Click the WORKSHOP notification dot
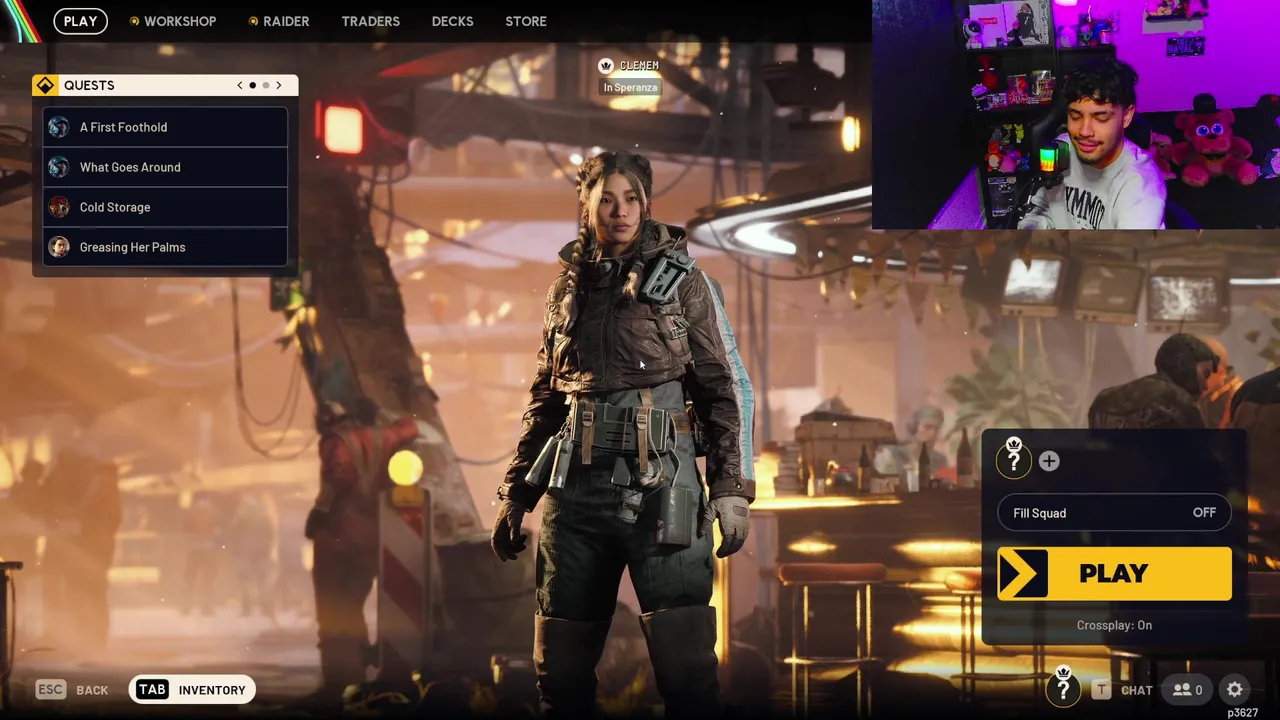Screen dimensions: 1280x720 [x=135, y=21]
